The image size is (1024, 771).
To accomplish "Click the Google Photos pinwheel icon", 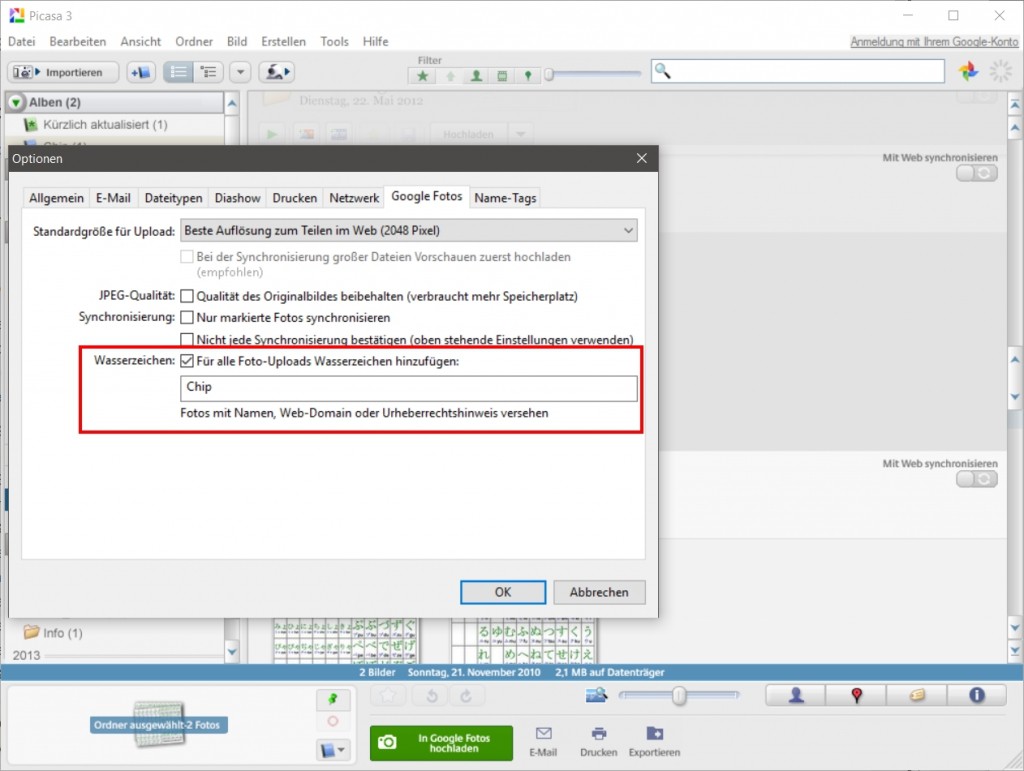I will pos(967,71).
